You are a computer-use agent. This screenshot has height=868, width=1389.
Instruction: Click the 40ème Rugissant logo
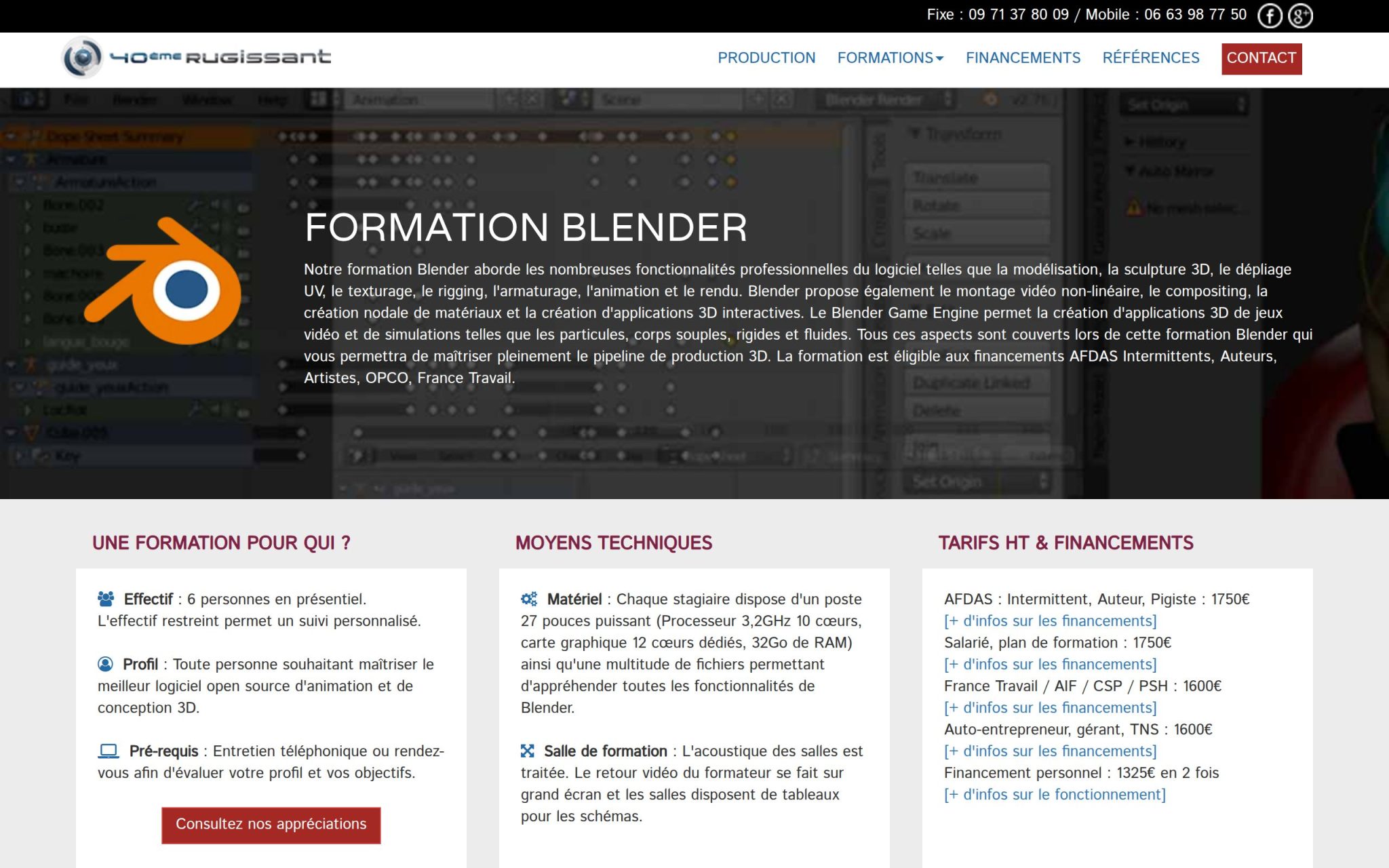coord(196,58)
